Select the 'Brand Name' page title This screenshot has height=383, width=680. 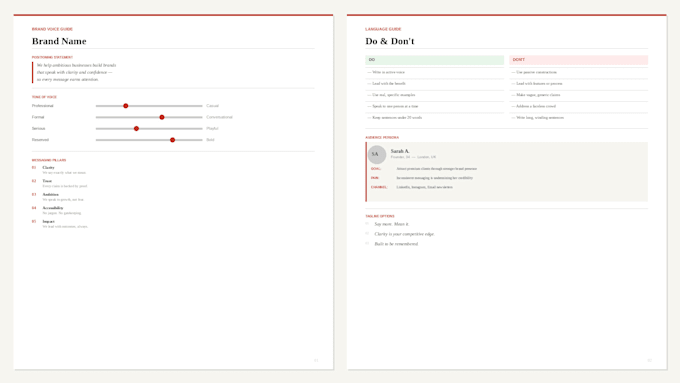(x=59, y=41)
